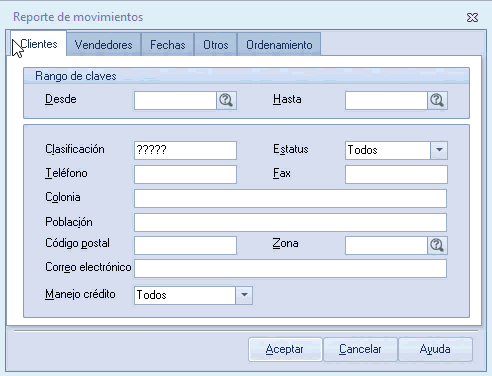Click the Reporte de movimientos title text
Screen dimensions: 492x376
pyautogui.click(x=78, y=17)
